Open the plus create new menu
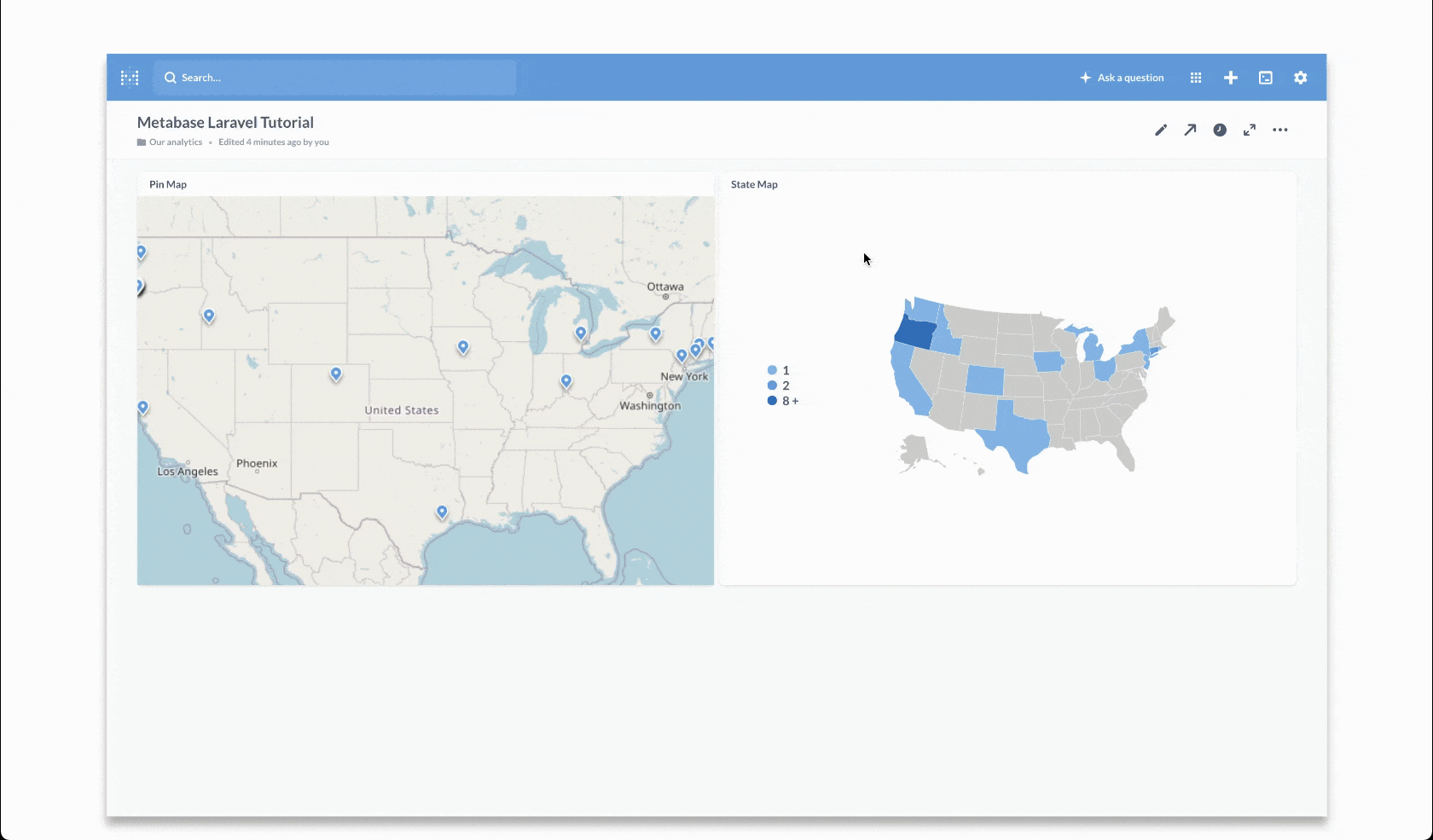 1231,78
